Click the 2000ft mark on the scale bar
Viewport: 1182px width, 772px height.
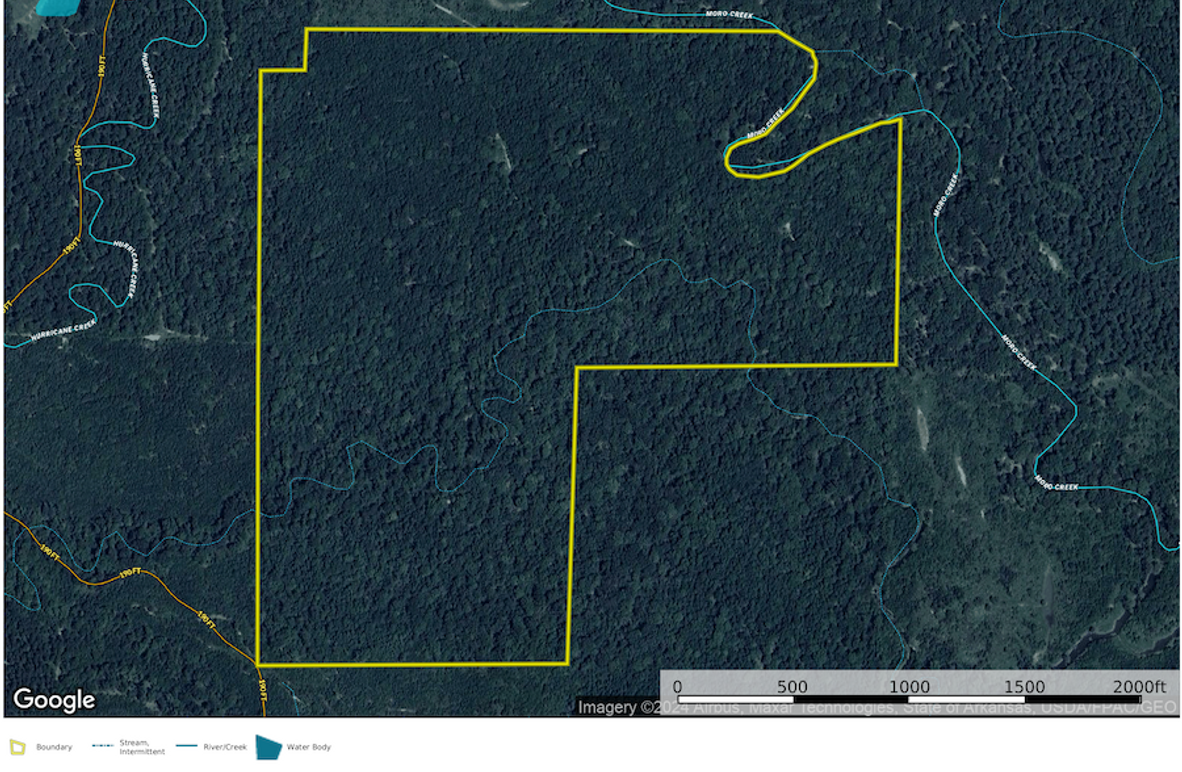point(1140,687)
